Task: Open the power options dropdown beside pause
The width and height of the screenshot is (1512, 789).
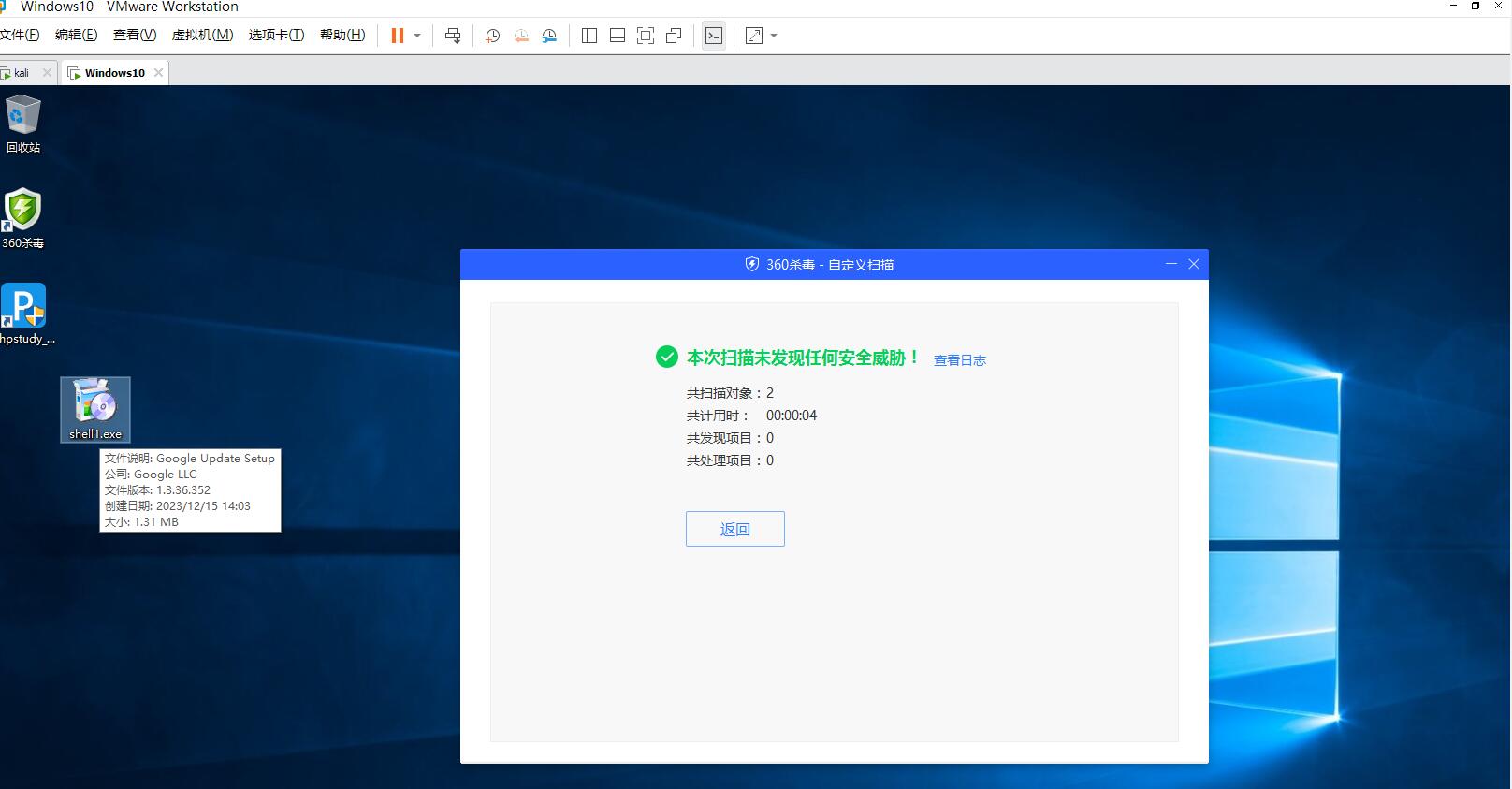Action: (x=417, y=36)
